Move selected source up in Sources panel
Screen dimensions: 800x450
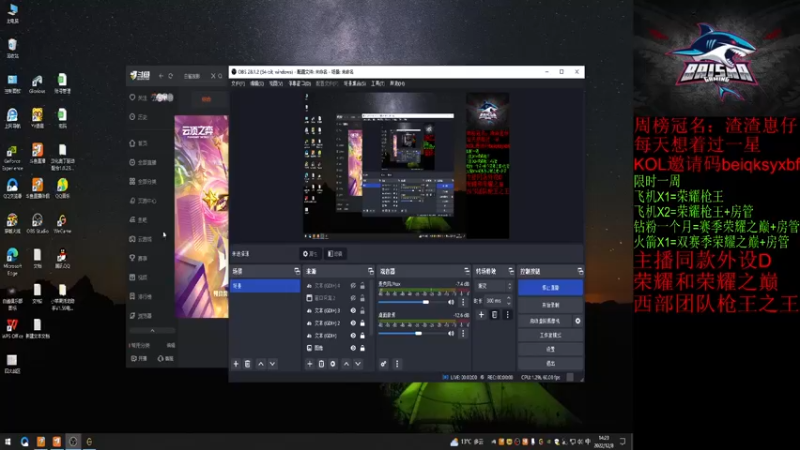[x=346, y=364]
